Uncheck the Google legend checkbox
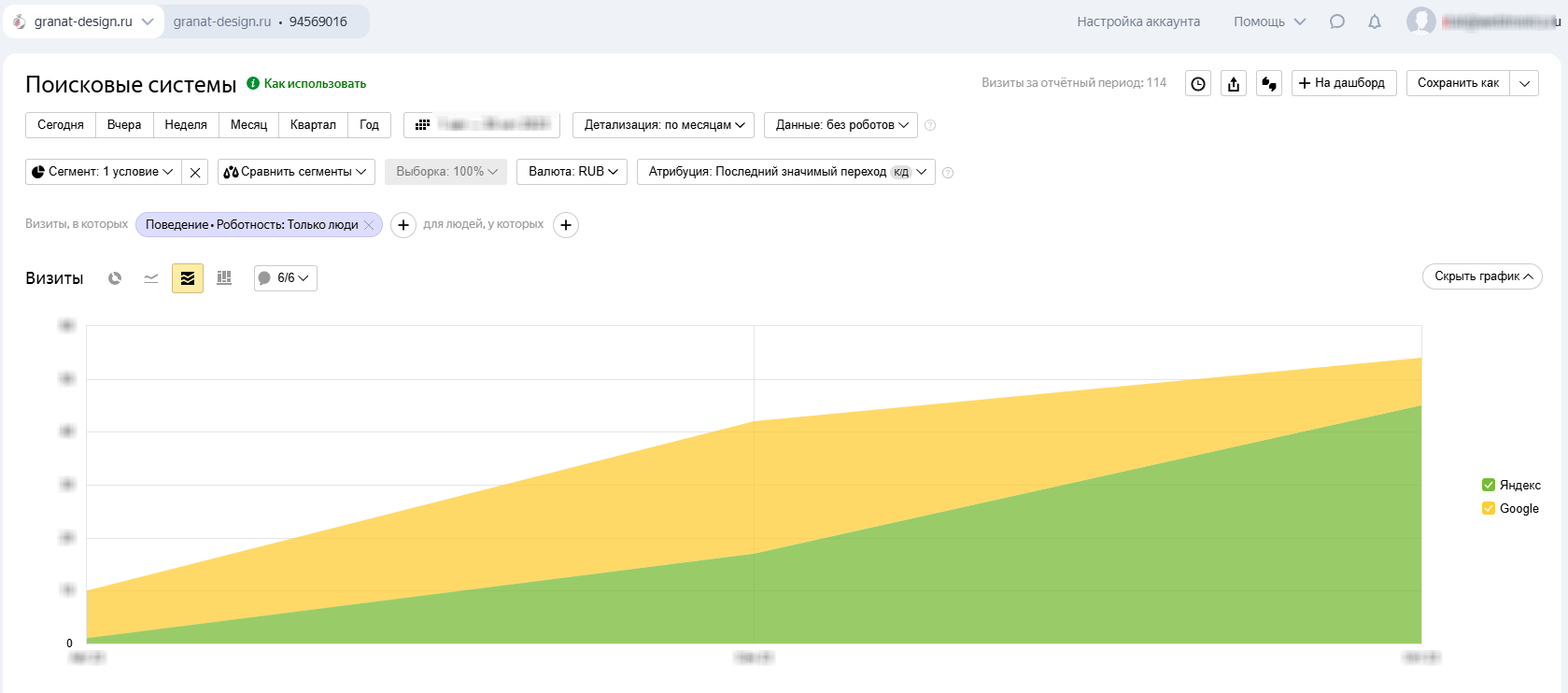The height and width of the screenshot is (693, 1568). 1489,508
